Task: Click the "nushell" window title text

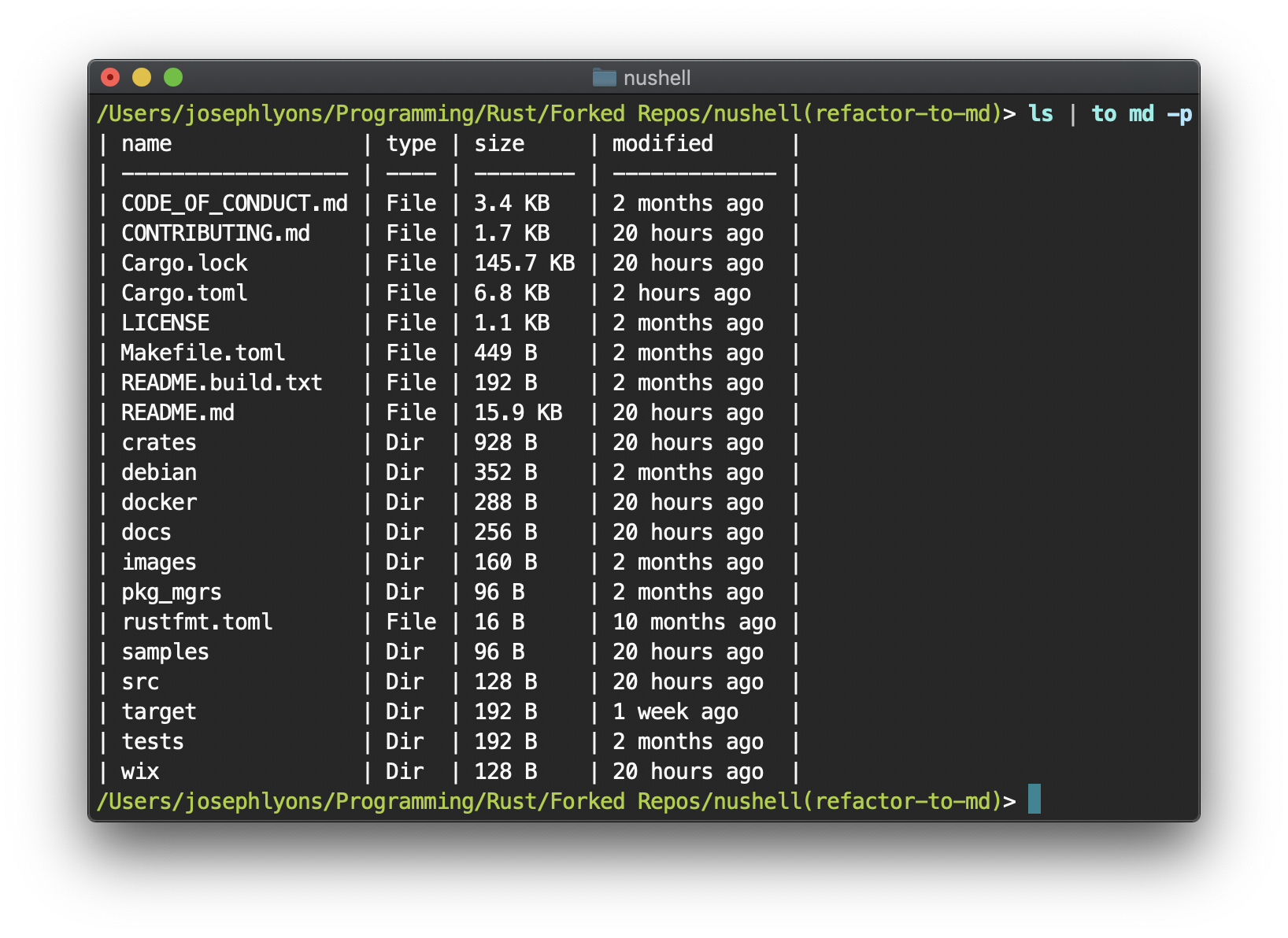Action: click(657, 78)
